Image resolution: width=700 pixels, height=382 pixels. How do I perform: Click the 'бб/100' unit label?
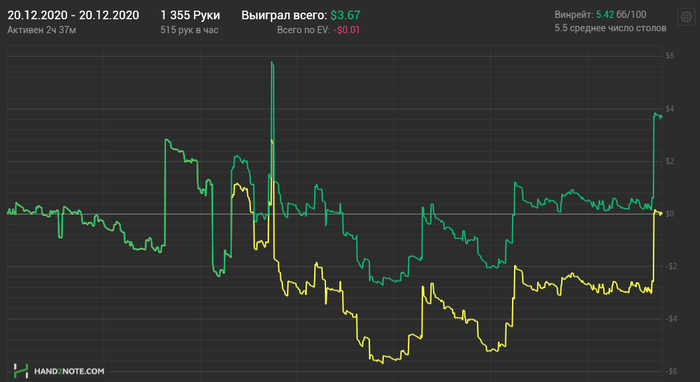coord(631,15)
